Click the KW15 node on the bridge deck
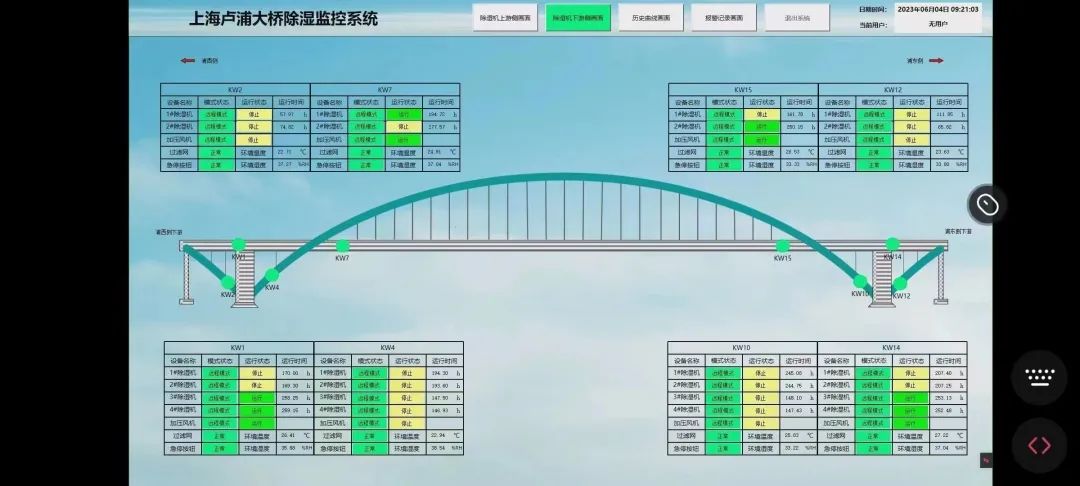The height and width of the screenshot is (486, 1080). (782, 246)
